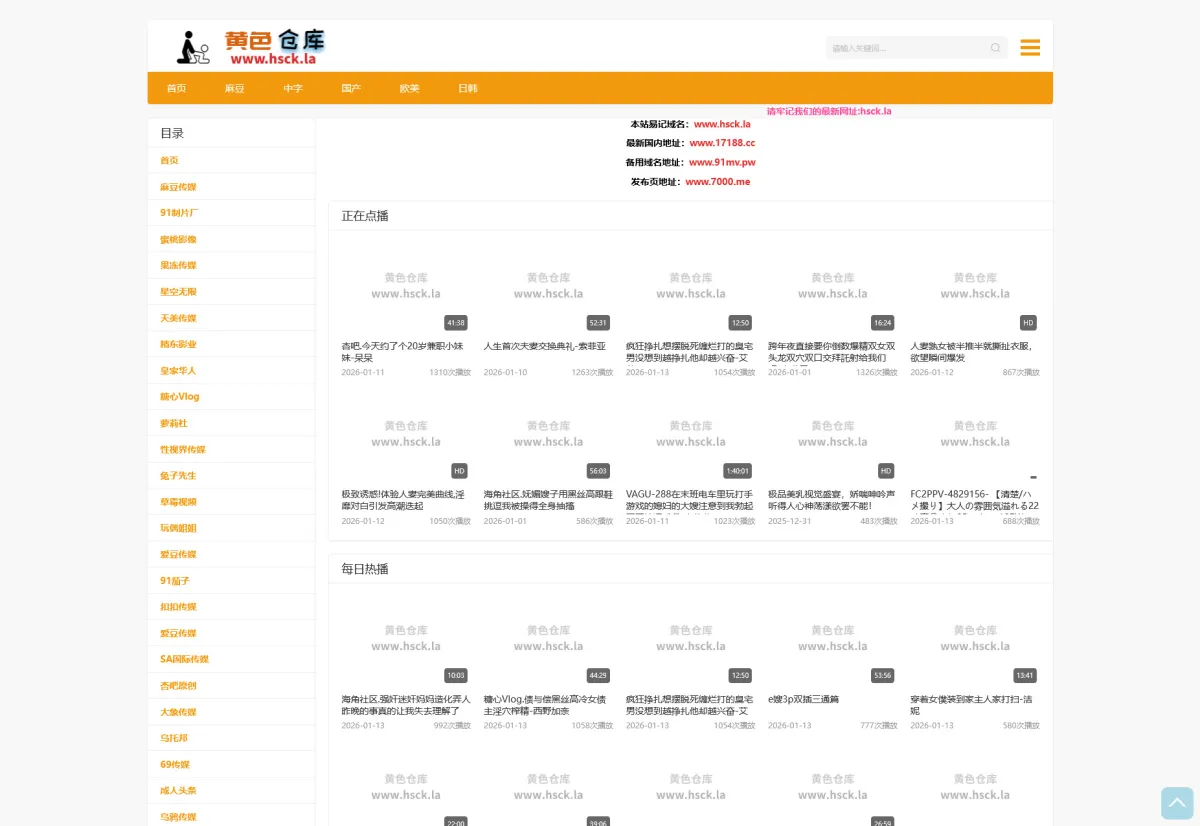The image size is (1200, 826).
Task: Click 皇家华人 in the sidebar directory
Action: pos(178,371)
